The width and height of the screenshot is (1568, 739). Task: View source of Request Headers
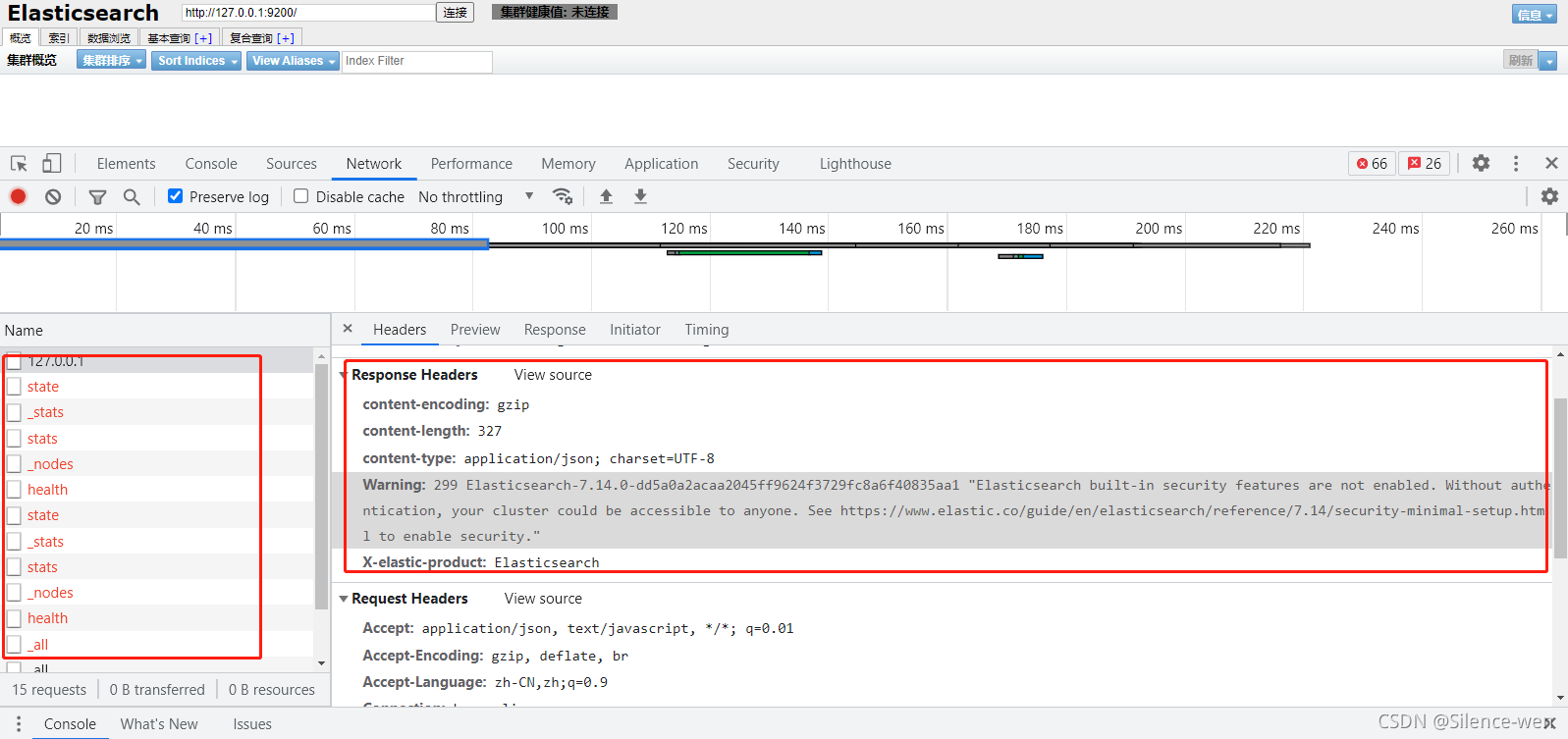pyautogui.click(x=543, y=599)
